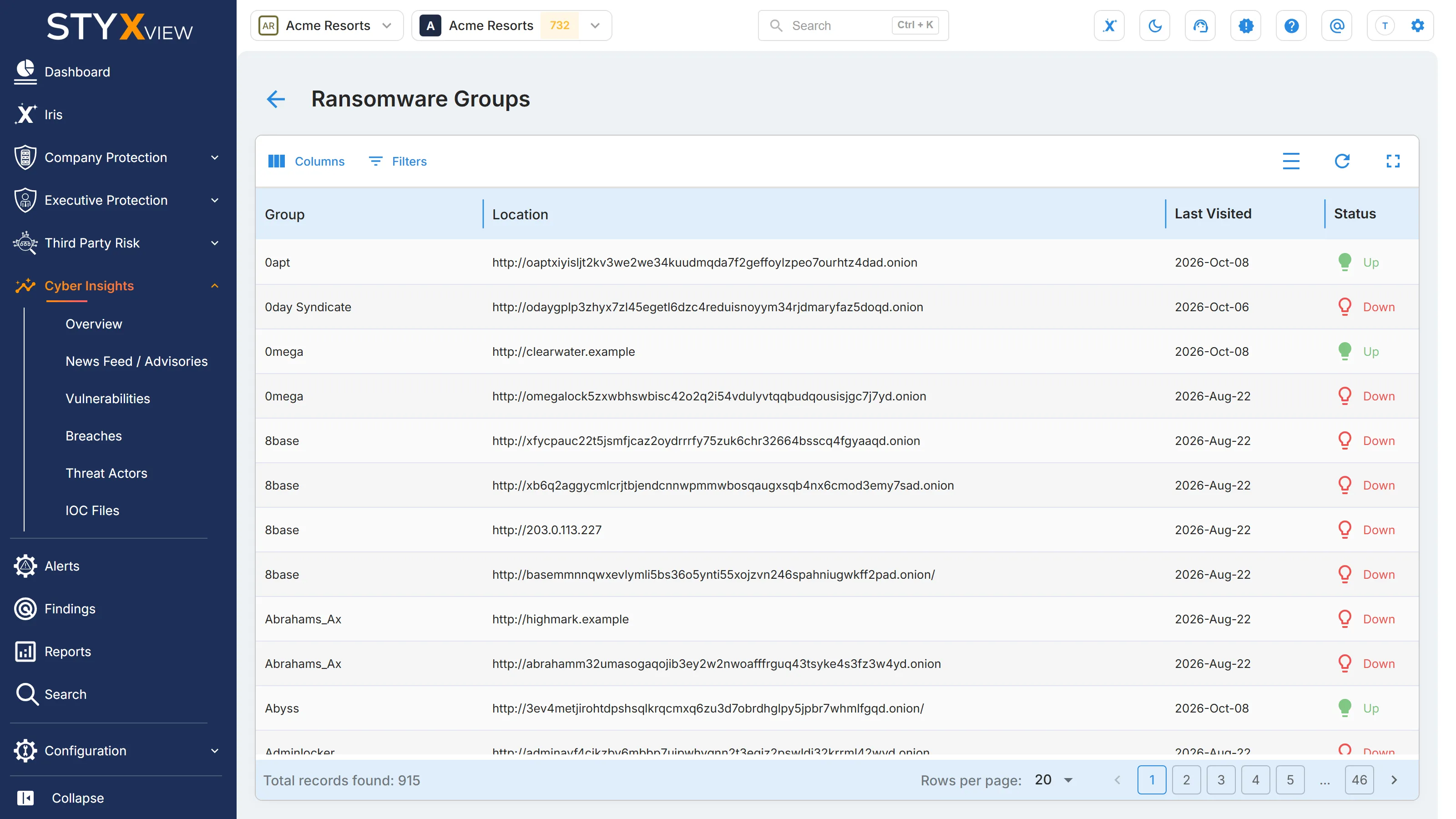Viewport: 1456px width, 819px height.
Task: Expand Company Protection menu
Action: click(117, 157)
